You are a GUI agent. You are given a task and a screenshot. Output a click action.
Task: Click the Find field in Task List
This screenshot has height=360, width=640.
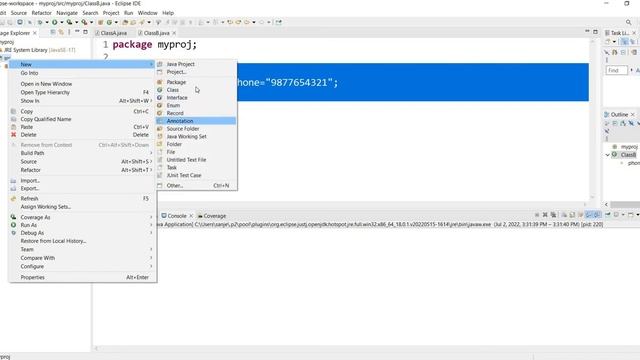(x=616, y=70)
